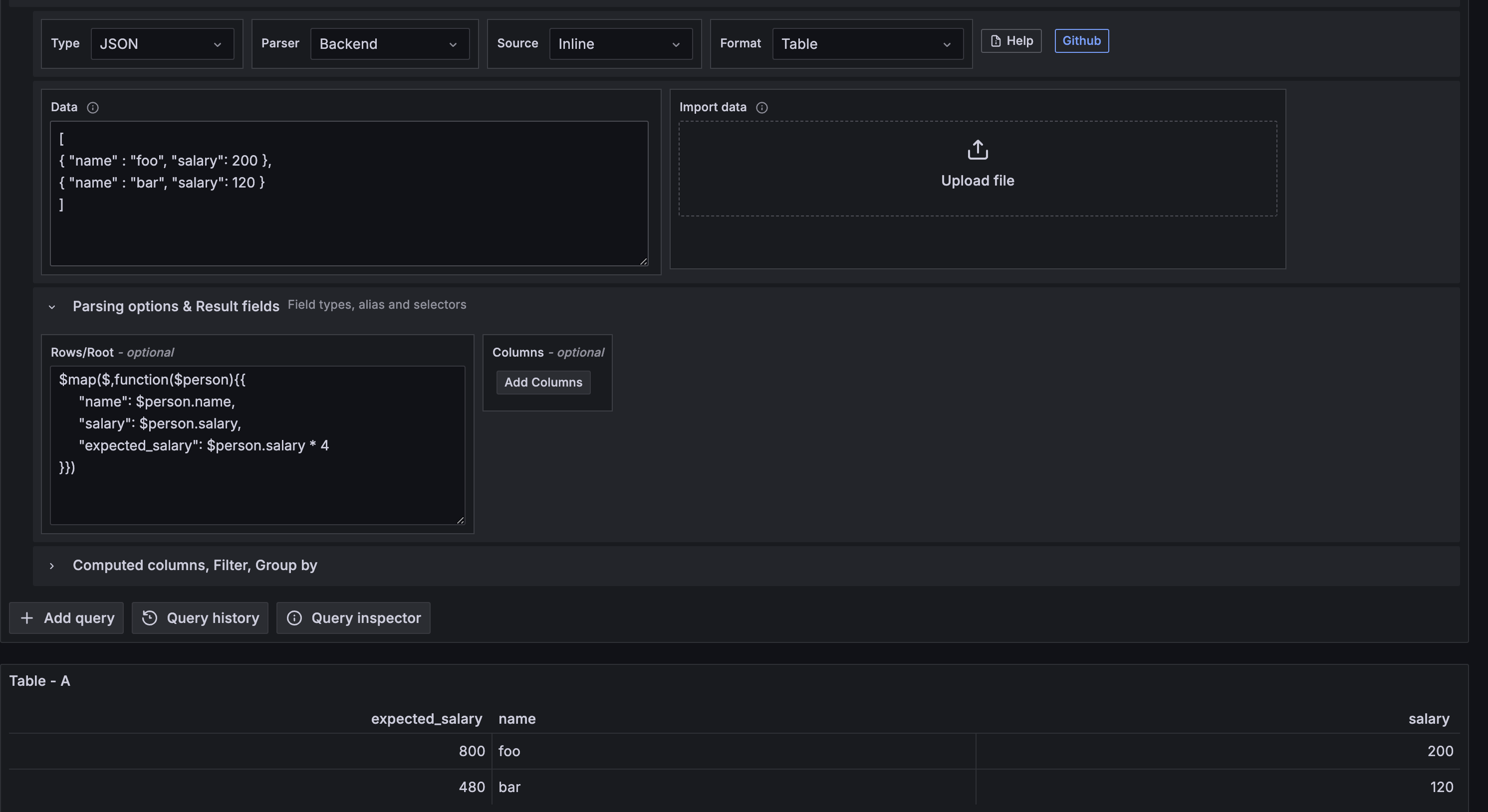Open the Source Inline dropdown
This screenshot has width=1488, height=812.
620,44
